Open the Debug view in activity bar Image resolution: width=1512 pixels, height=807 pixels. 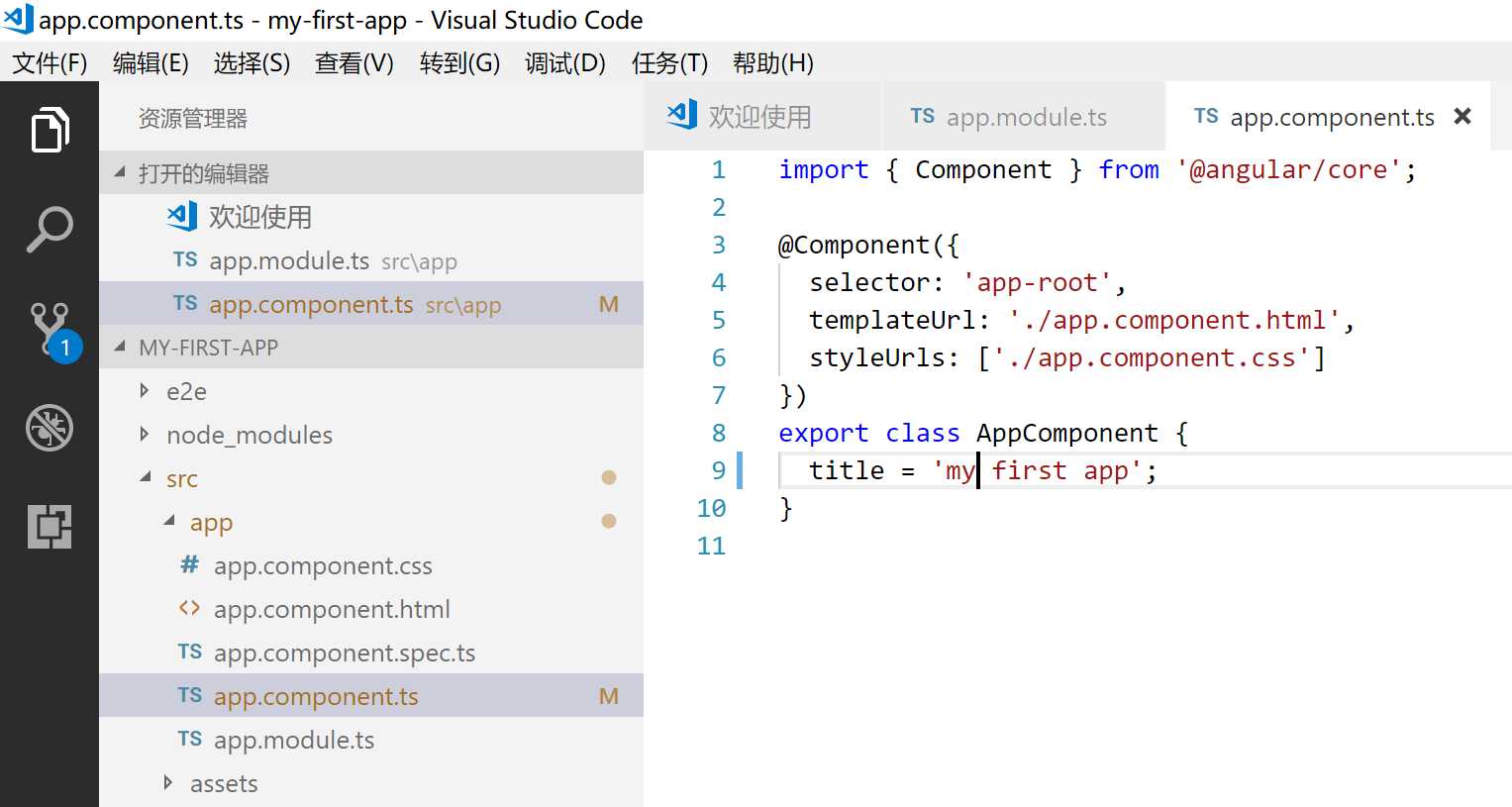click(x=50, y=428)
